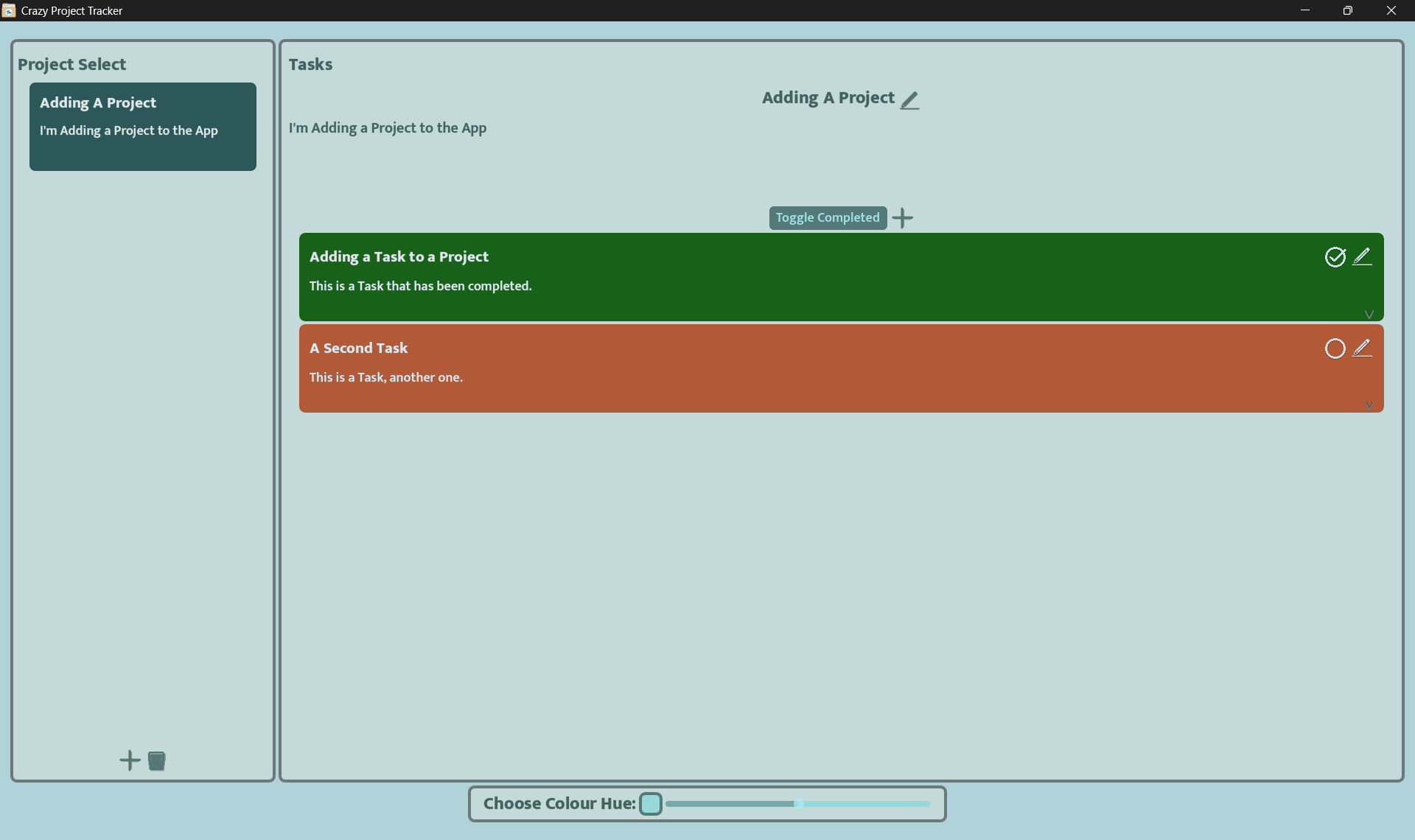Expand 'A Second Task' card chevron
Screen dimensions: 1415x840
point(1369,406)
